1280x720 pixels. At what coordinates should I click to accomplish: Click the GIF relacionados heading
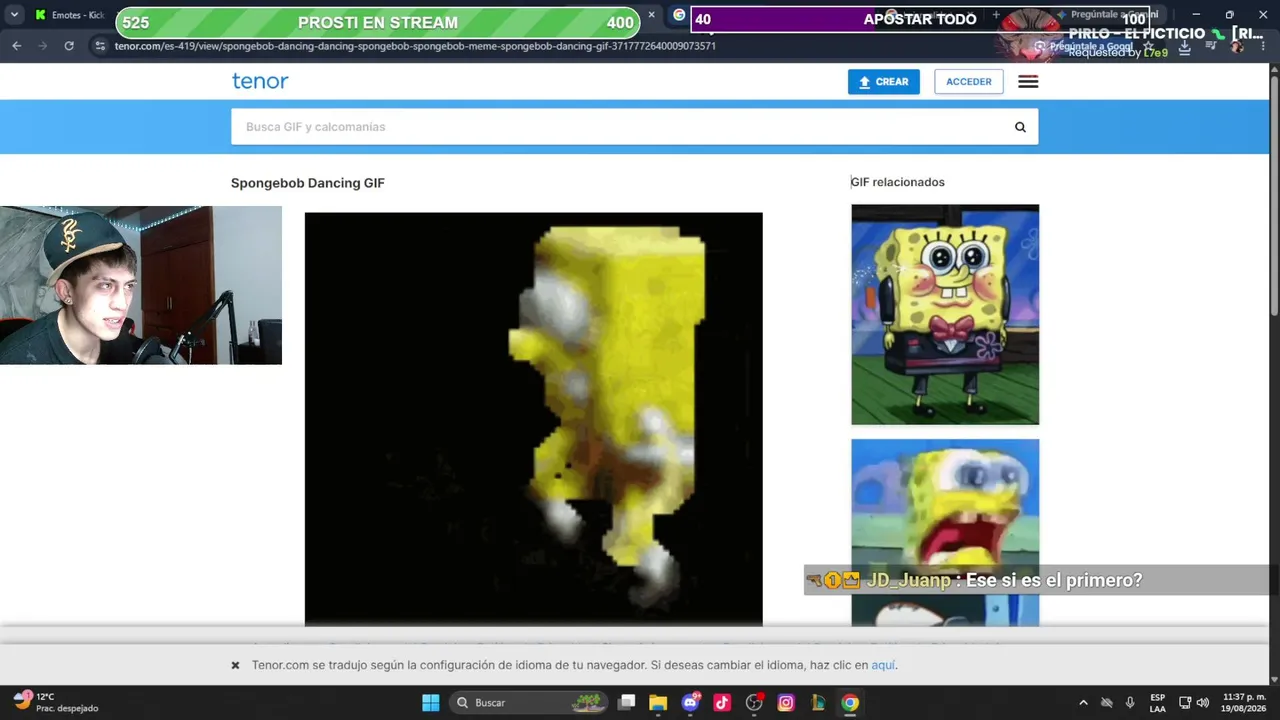(x=898, y=182)
